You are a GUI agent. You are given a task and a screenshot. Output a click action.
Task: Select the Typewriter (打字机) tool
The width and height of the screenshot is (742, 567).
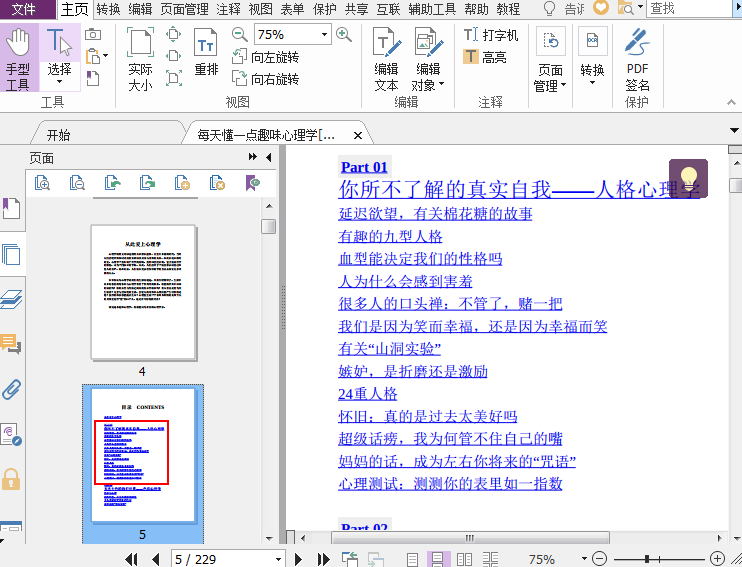pyautogui.click(x=491, y=35)
